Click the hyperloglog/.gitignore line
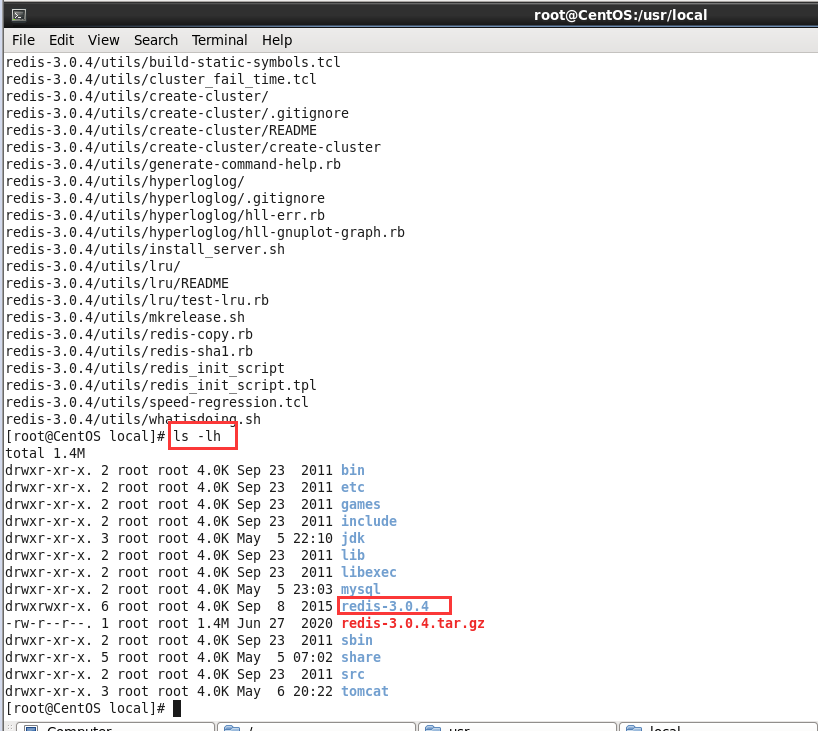This screenshot has width=818, height=731. 165,198
